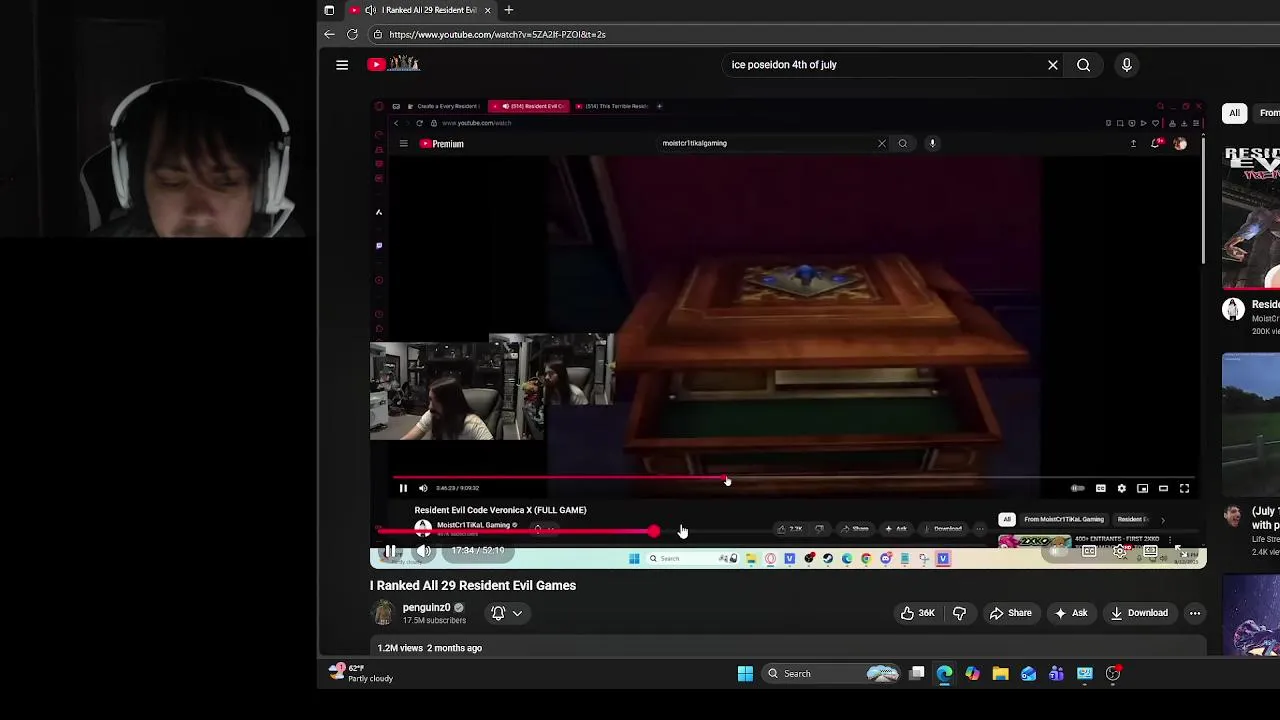Open the YouTube guide hamburger menu
This screenshot has height=720, width=1280.
coord(342,65)
